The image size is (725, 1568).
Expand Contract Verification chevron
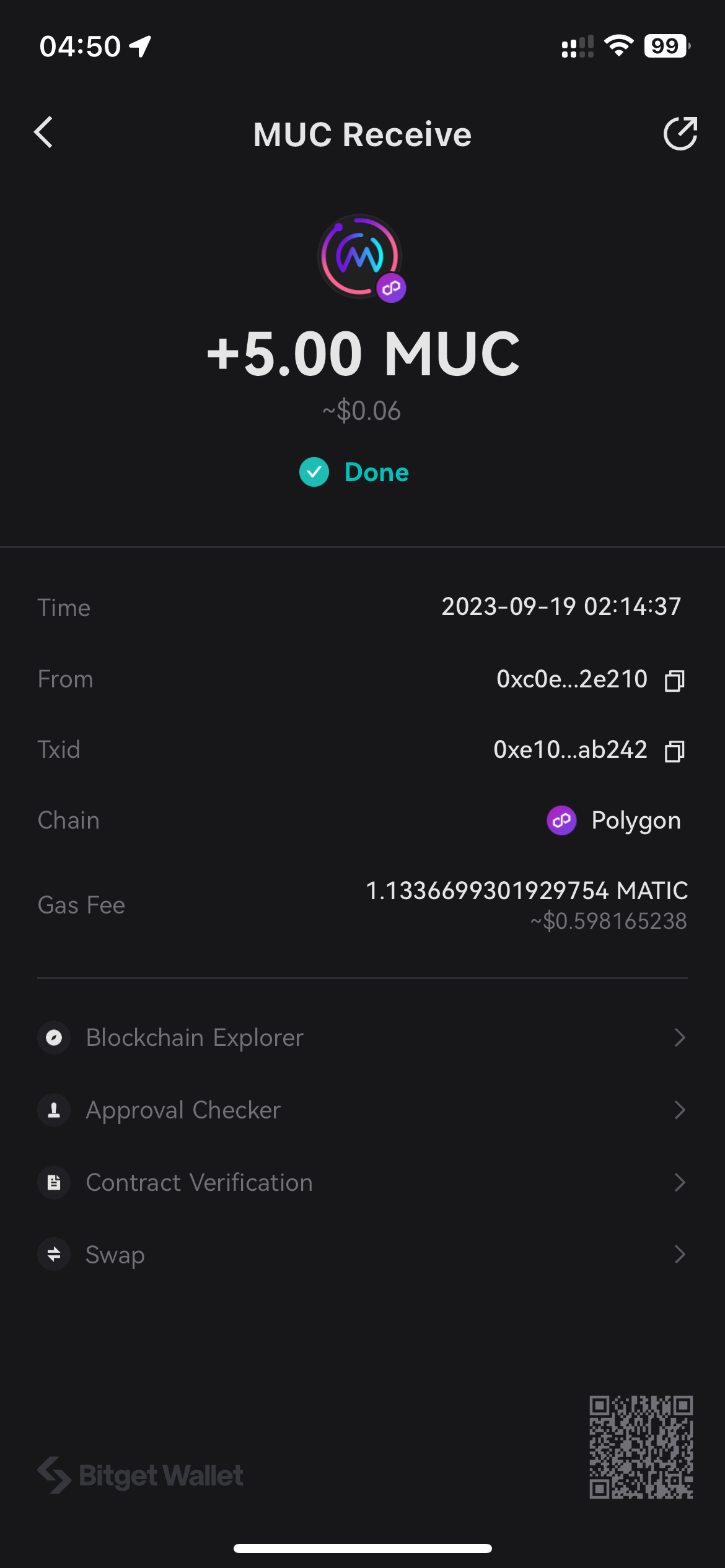680,1182
